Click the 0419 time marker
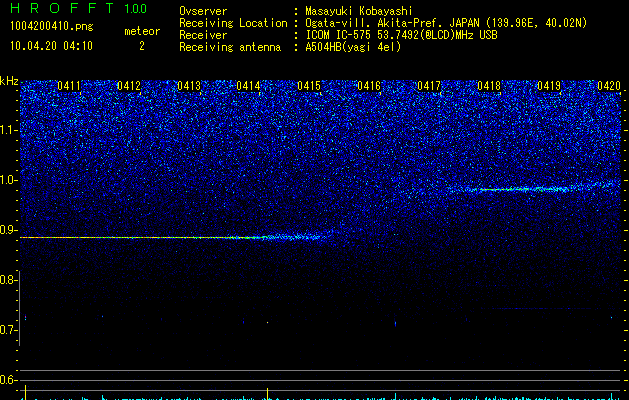 coord(549,86)
